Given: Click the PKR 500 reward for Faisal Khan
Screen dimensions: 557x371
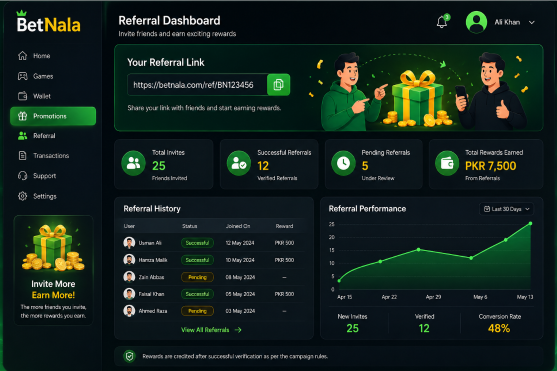Looking at the screenshot, I should [x=284, y=294].
